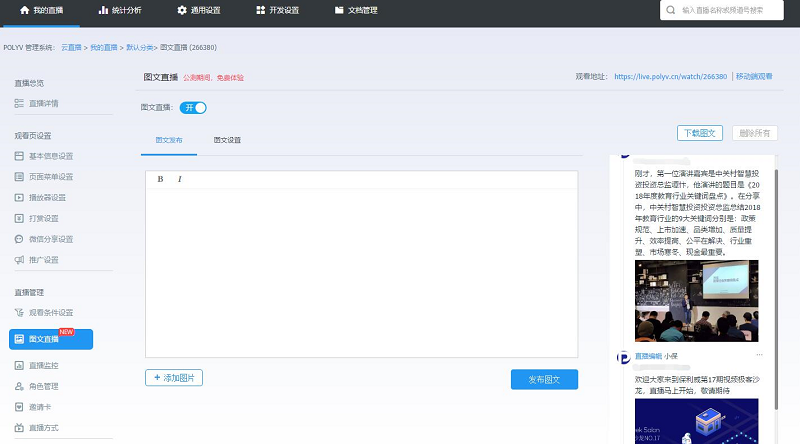Viewport: 800px width, 444px height.
Task: Click the italic I formatting icon
Action: coord(180,179)
